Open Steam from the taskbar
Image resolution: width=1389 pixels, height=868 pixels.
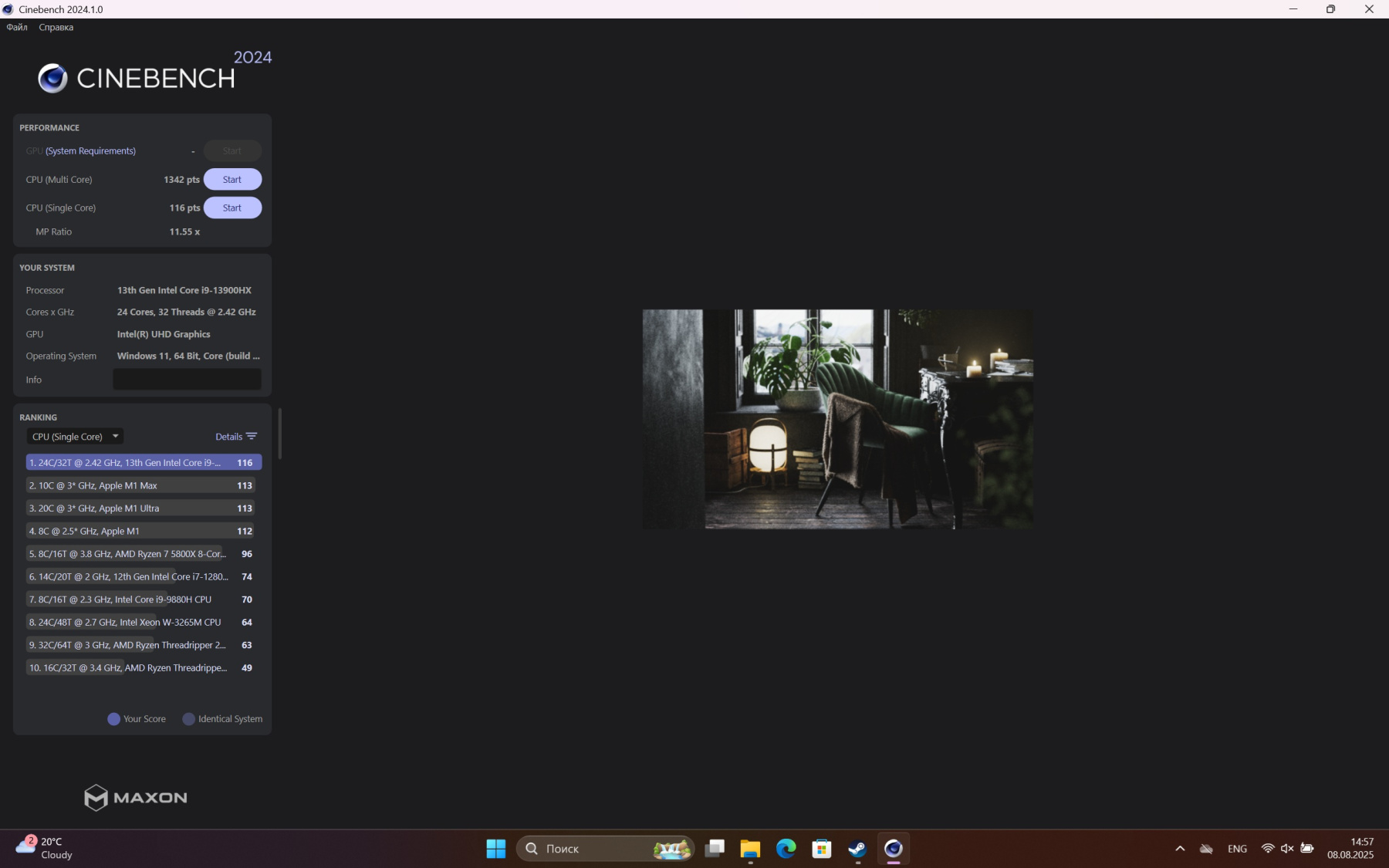(x=857, y=849)
